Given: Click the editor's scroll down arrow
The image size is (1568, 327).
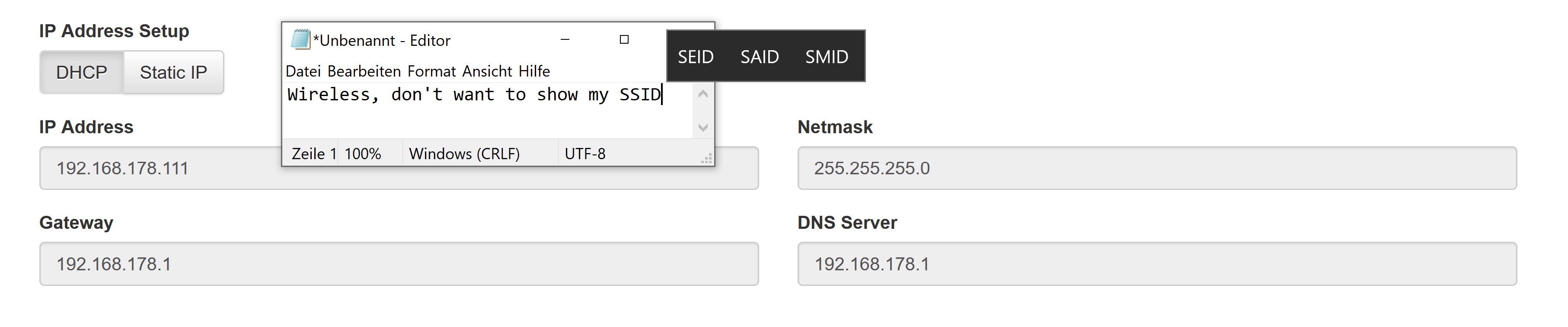Looking at the screenshot, I should click(x=703, y=127).
